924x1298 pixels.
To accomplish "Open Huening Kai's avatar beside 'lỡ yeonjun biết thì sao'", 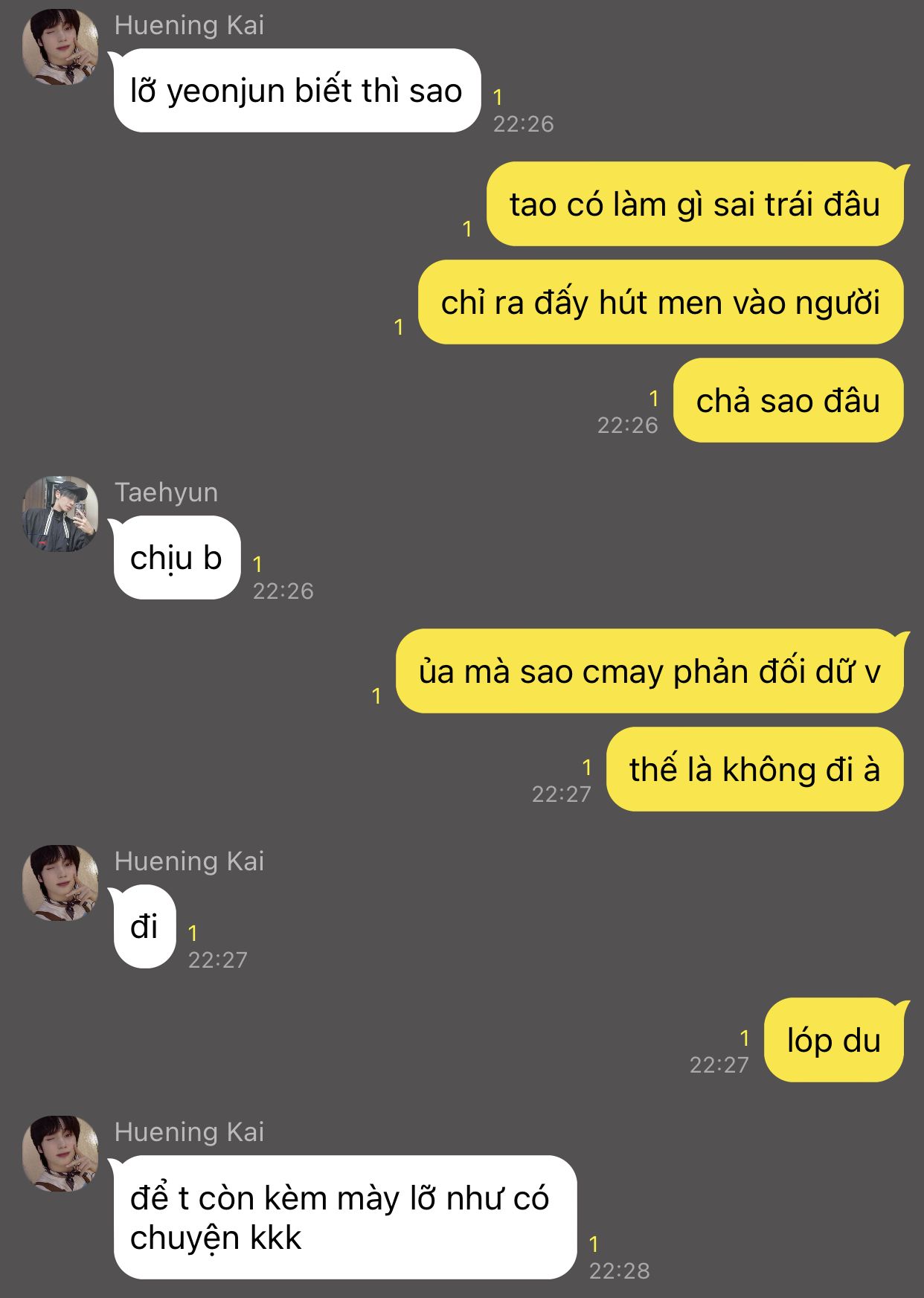I will click(60, 47).
